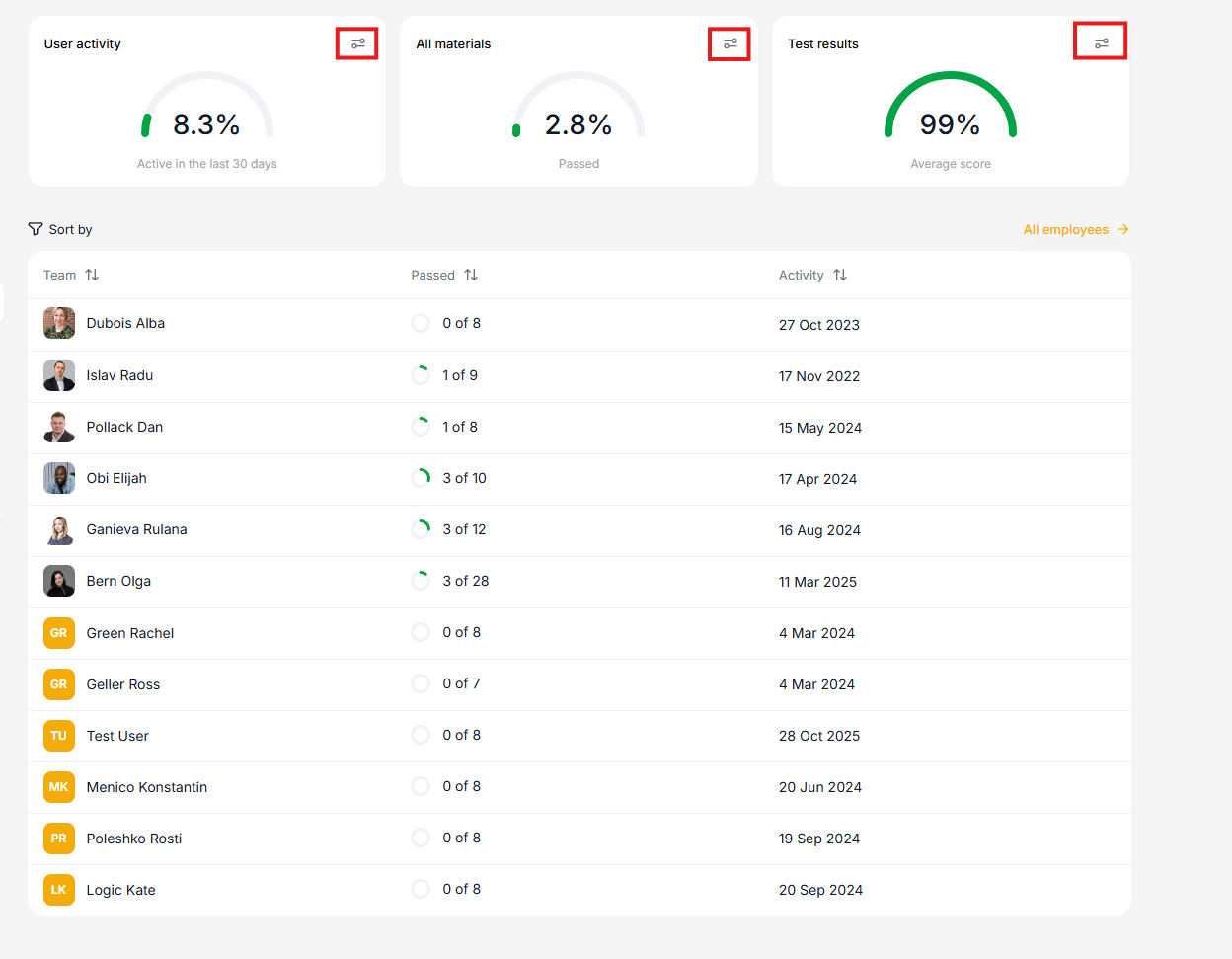Screen dimensions: 1232x959
Task: Click the Team column header
Action: [59, 275]
